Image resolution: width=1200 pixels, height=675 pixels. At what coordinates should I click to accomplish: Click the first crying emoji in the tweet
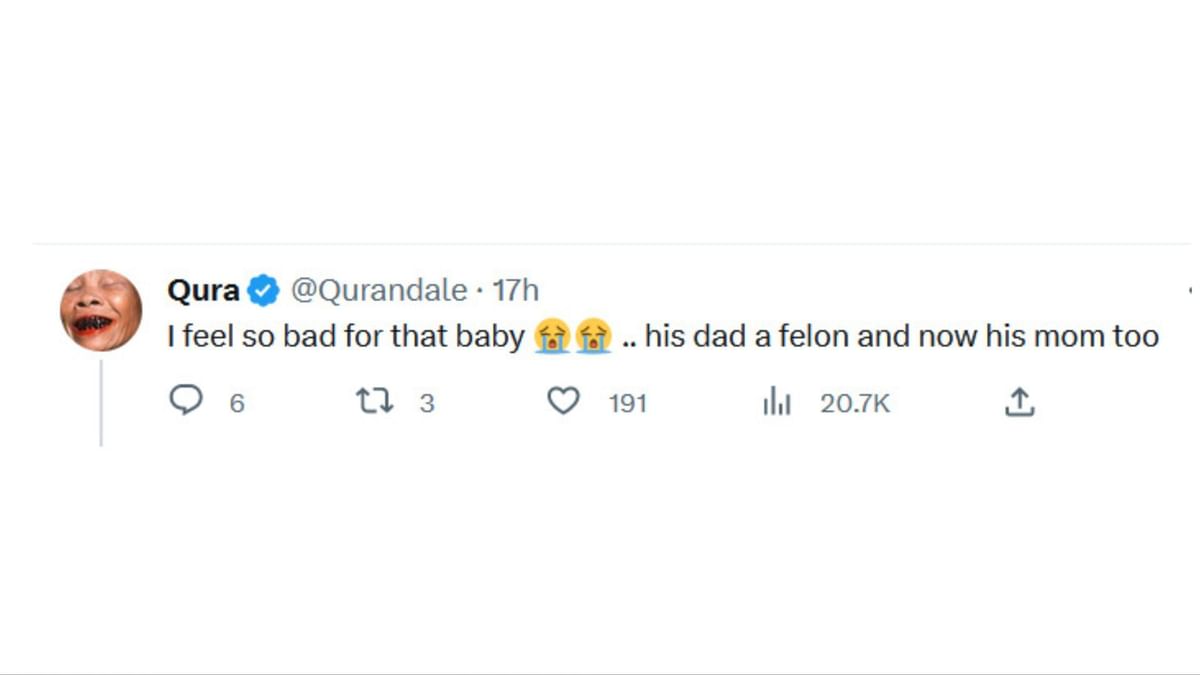pyautogui.click(x=551, y=337)
